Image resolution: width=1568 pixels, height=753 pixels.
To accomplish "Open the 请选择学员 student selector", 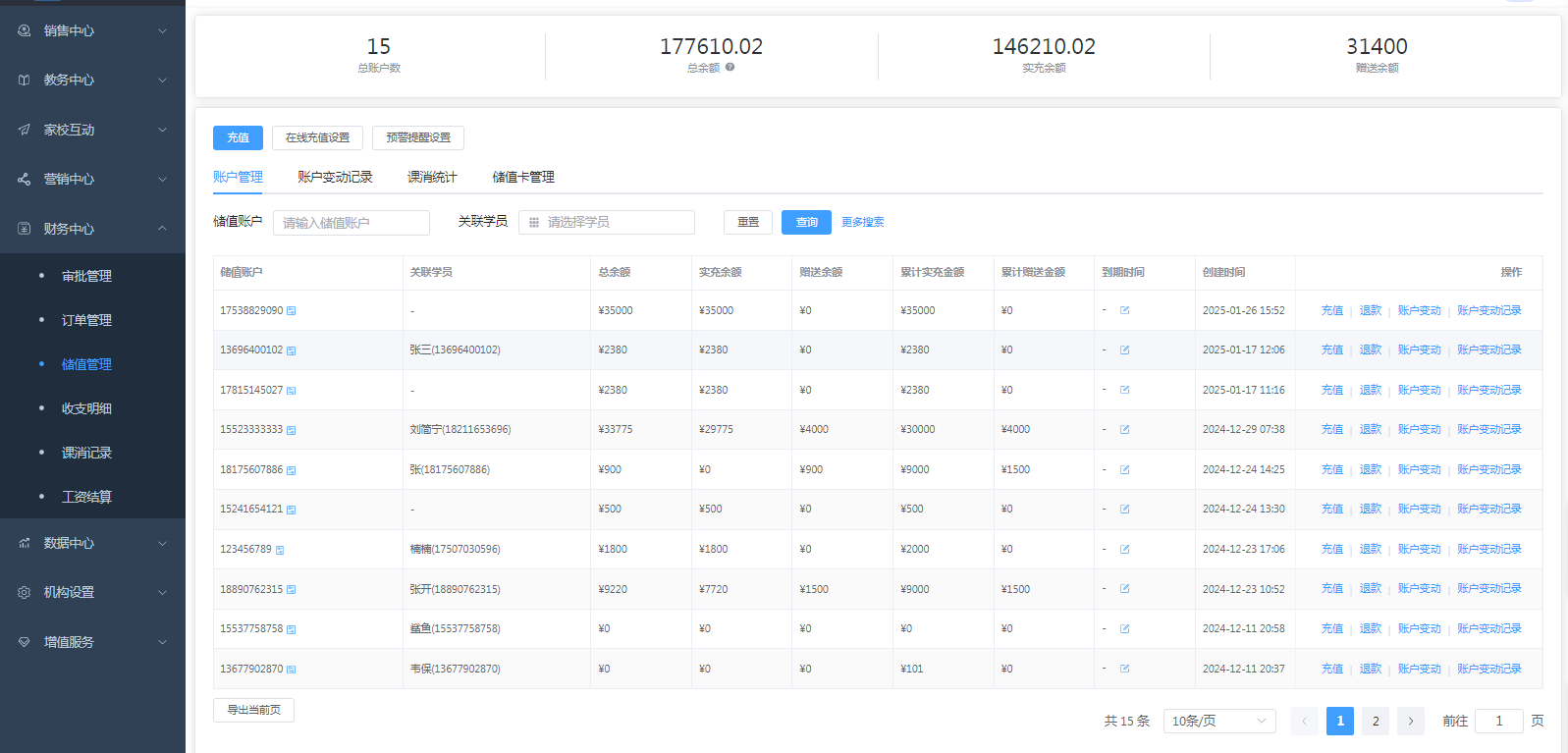I will 607,222.
